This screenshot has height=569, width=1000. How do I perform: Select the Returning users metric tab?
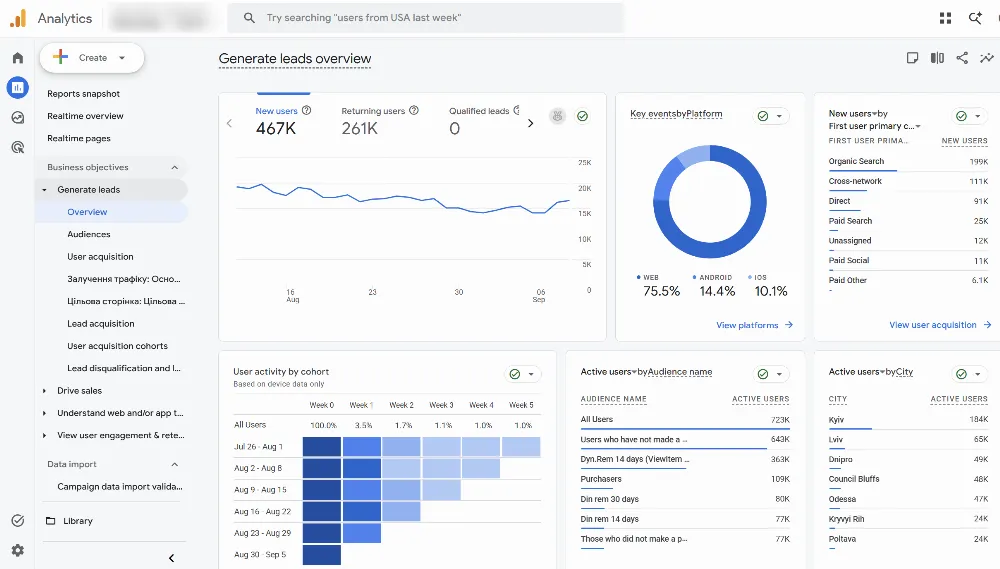tap(380, 121)
